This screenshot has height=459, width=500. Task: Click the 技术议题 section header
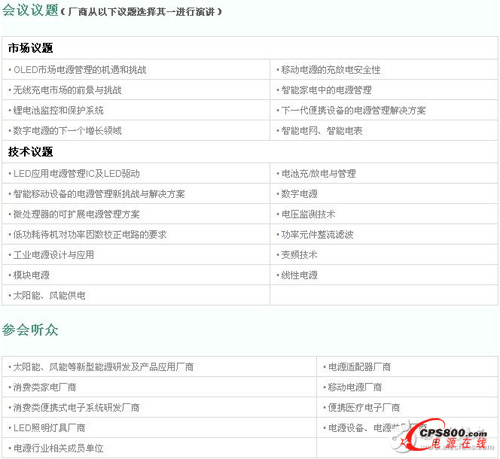31,152
